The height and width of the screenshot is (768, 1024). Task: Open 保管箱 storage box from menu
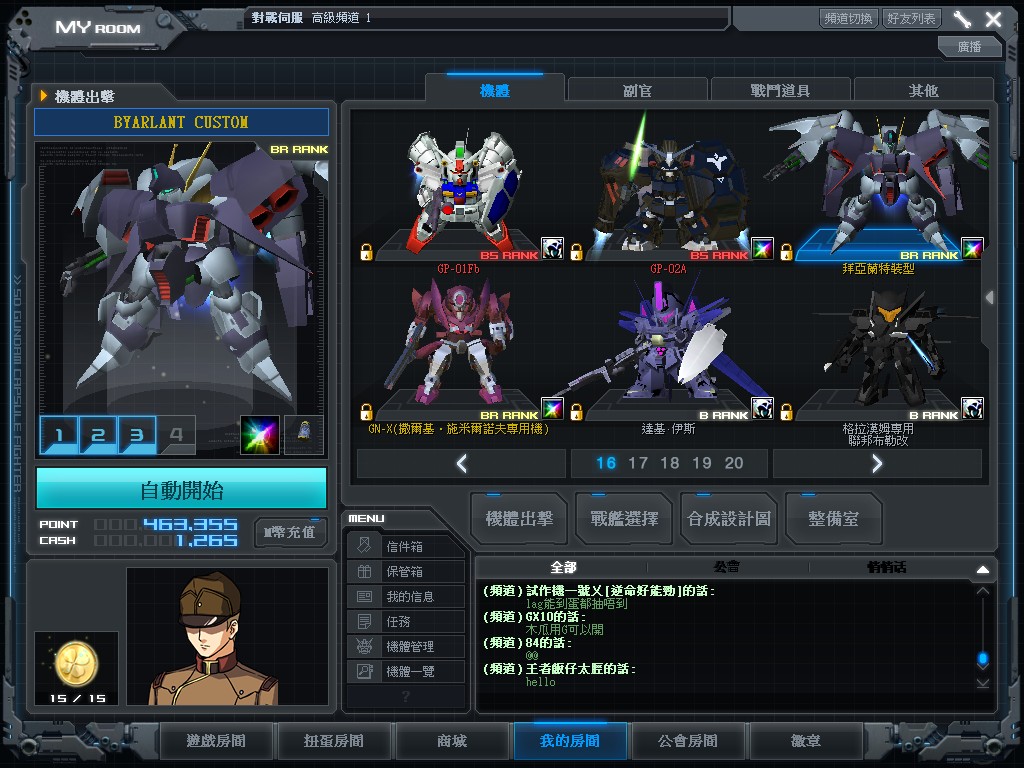[x=406, y=571]
